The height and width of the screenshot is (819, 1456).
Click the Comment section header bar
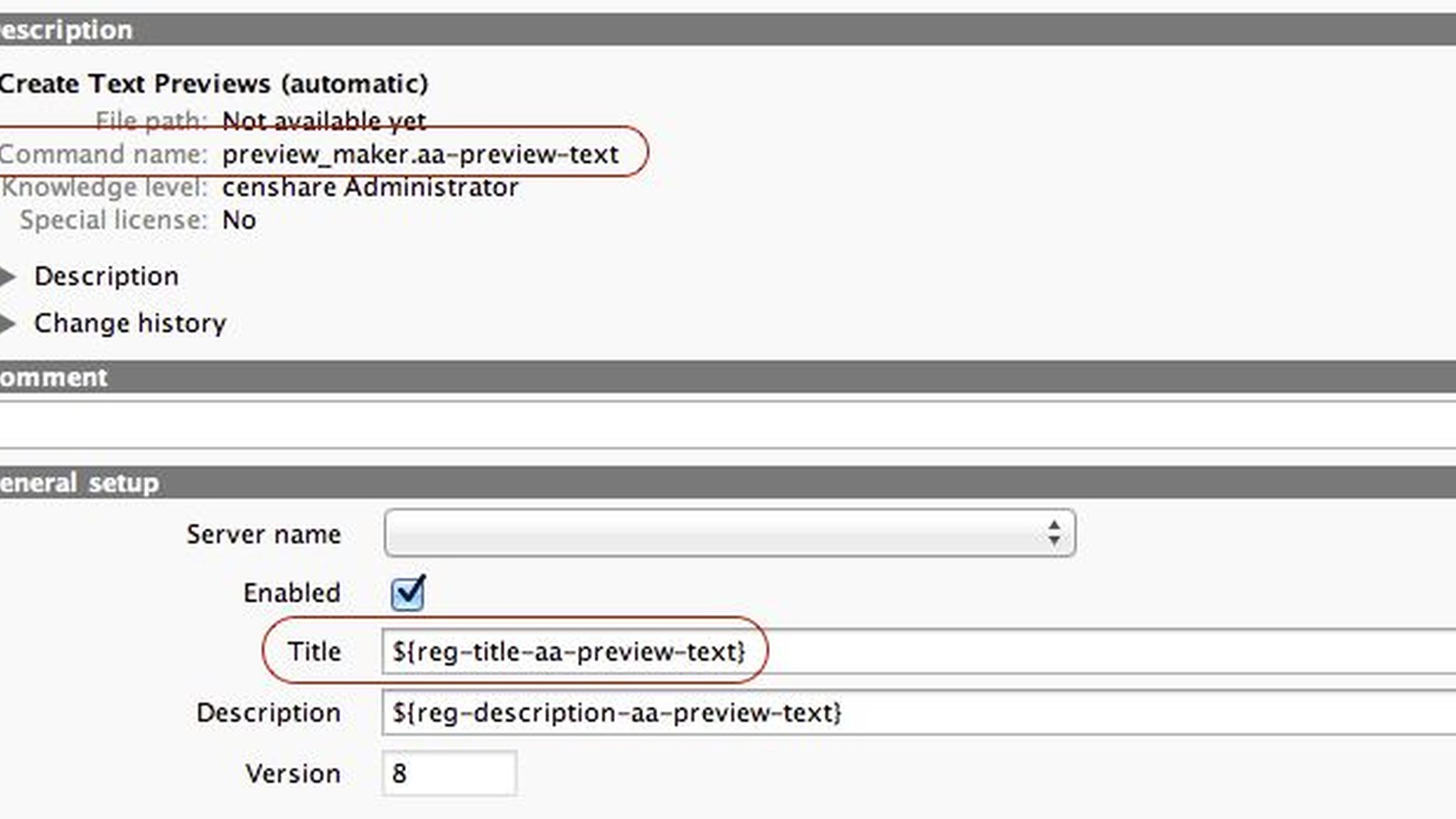click(728, 377)
